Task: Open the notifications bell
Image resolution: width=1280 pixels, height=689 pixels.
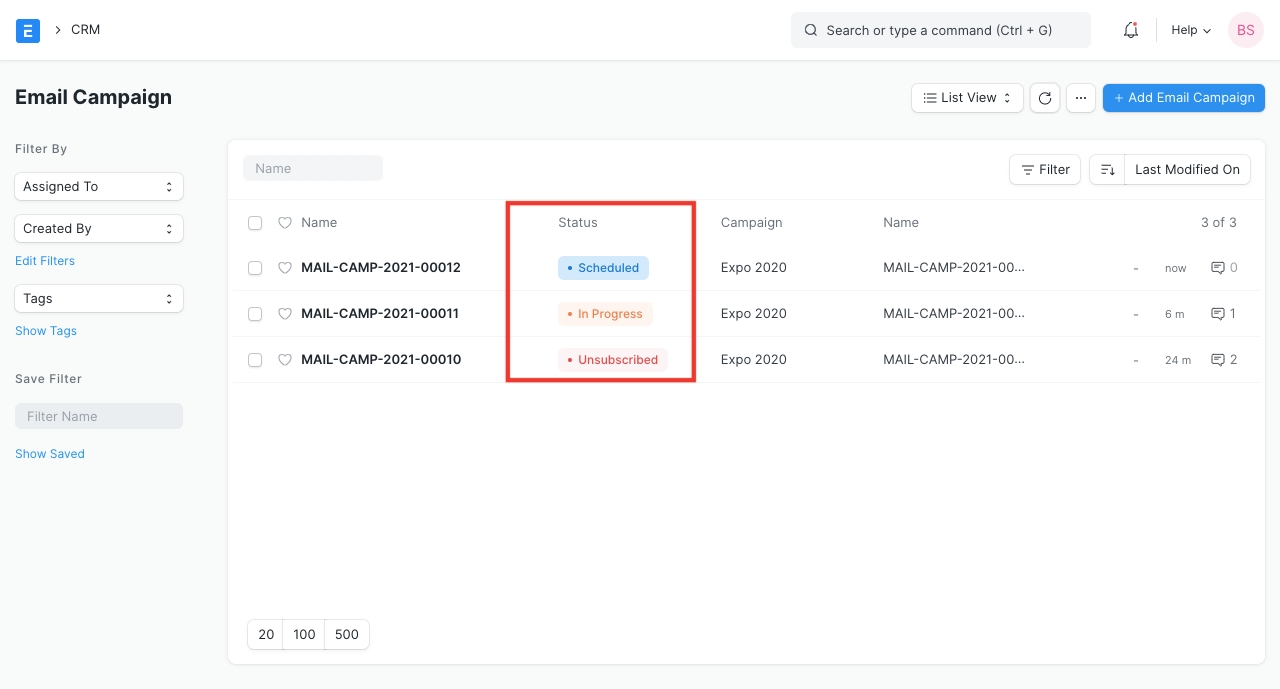Action: click(1131, 30)
